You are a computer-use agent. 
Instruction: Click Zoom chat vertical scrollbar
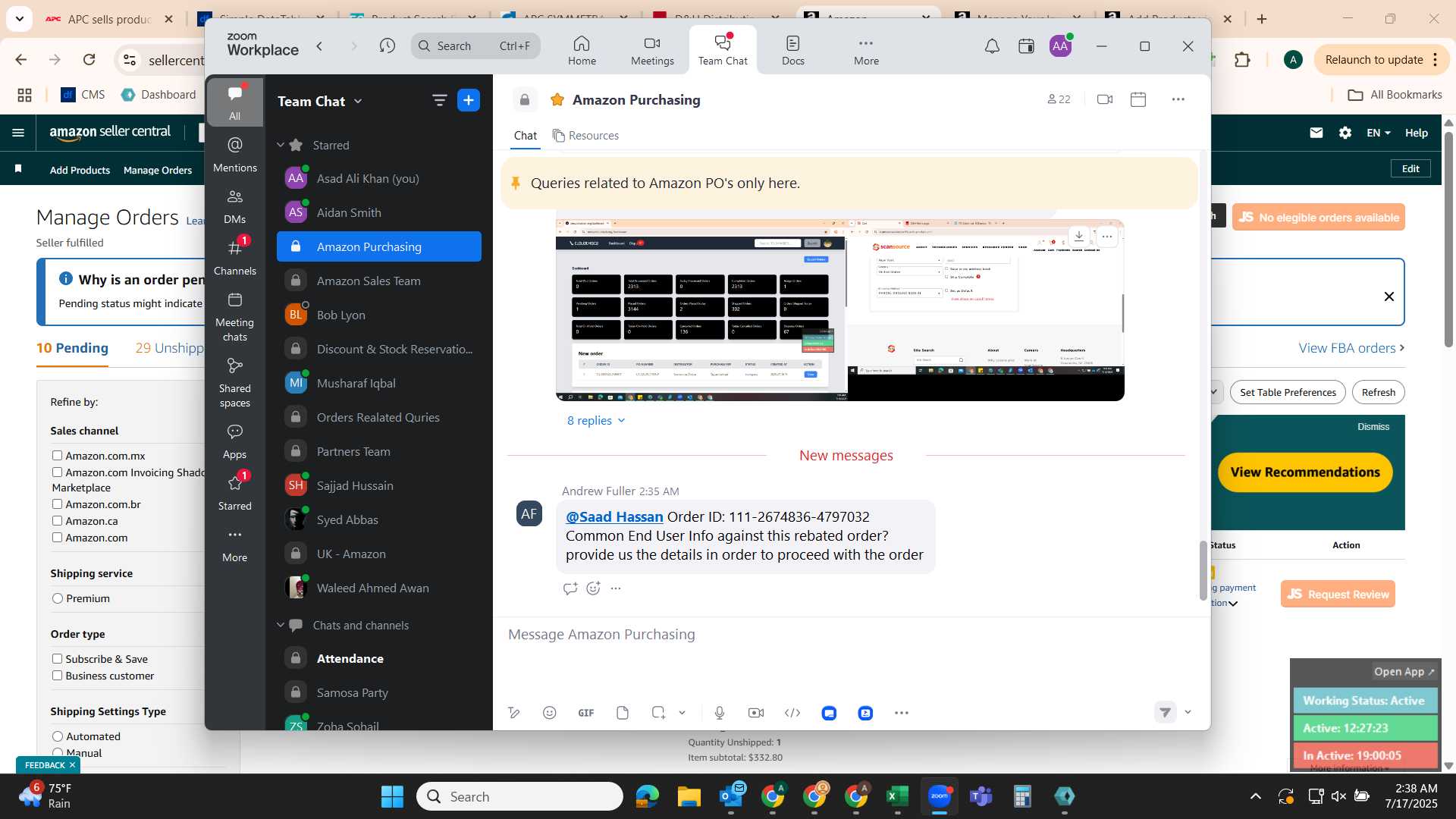click(1203, 570)
